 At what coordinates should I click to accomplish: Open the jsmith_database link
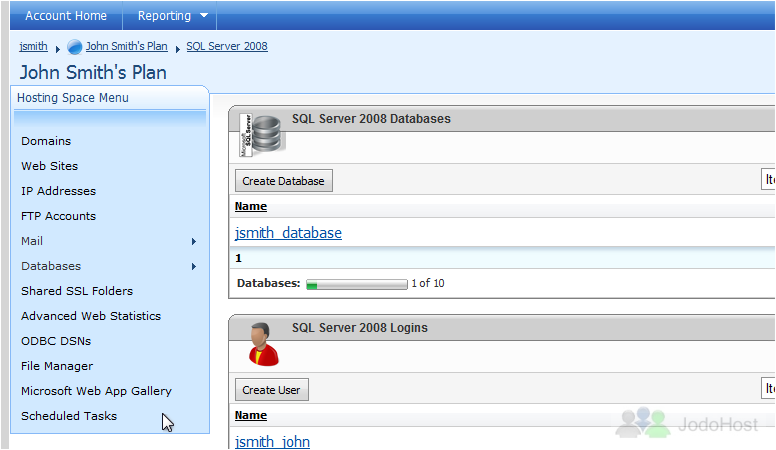click(x=288, y=233)
